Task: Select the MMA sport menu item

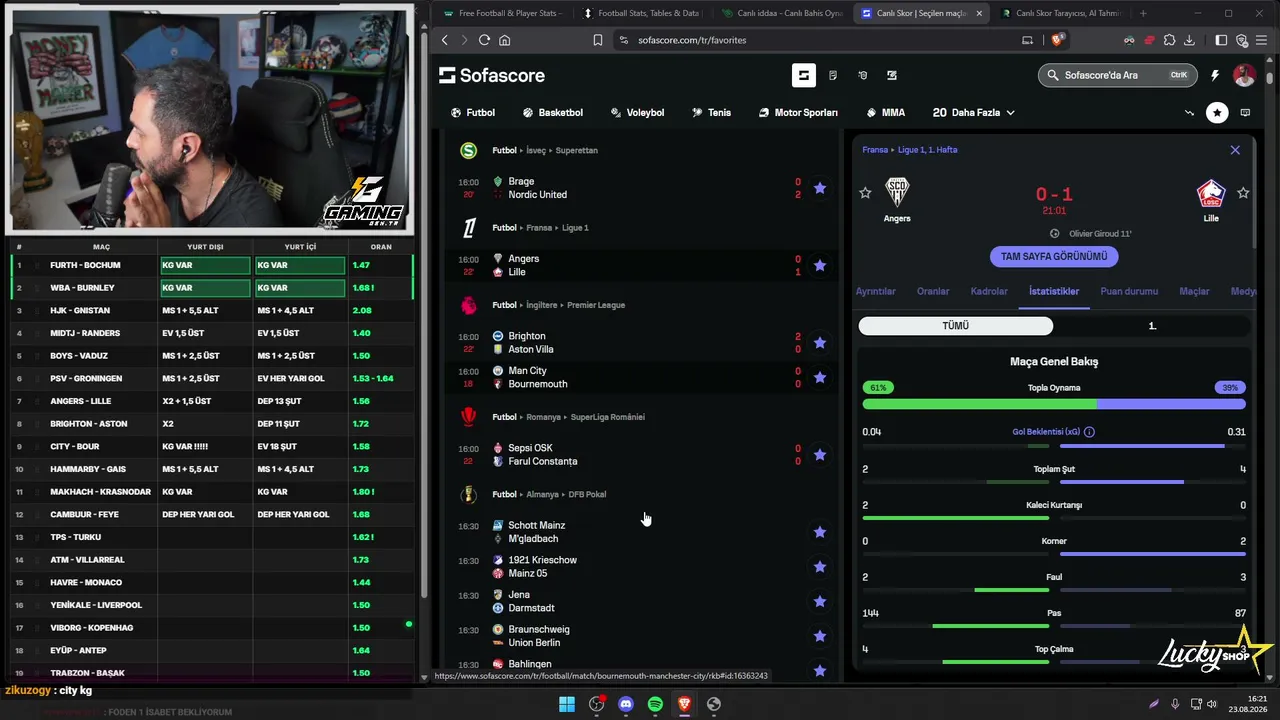Action: tap(885, 113)
